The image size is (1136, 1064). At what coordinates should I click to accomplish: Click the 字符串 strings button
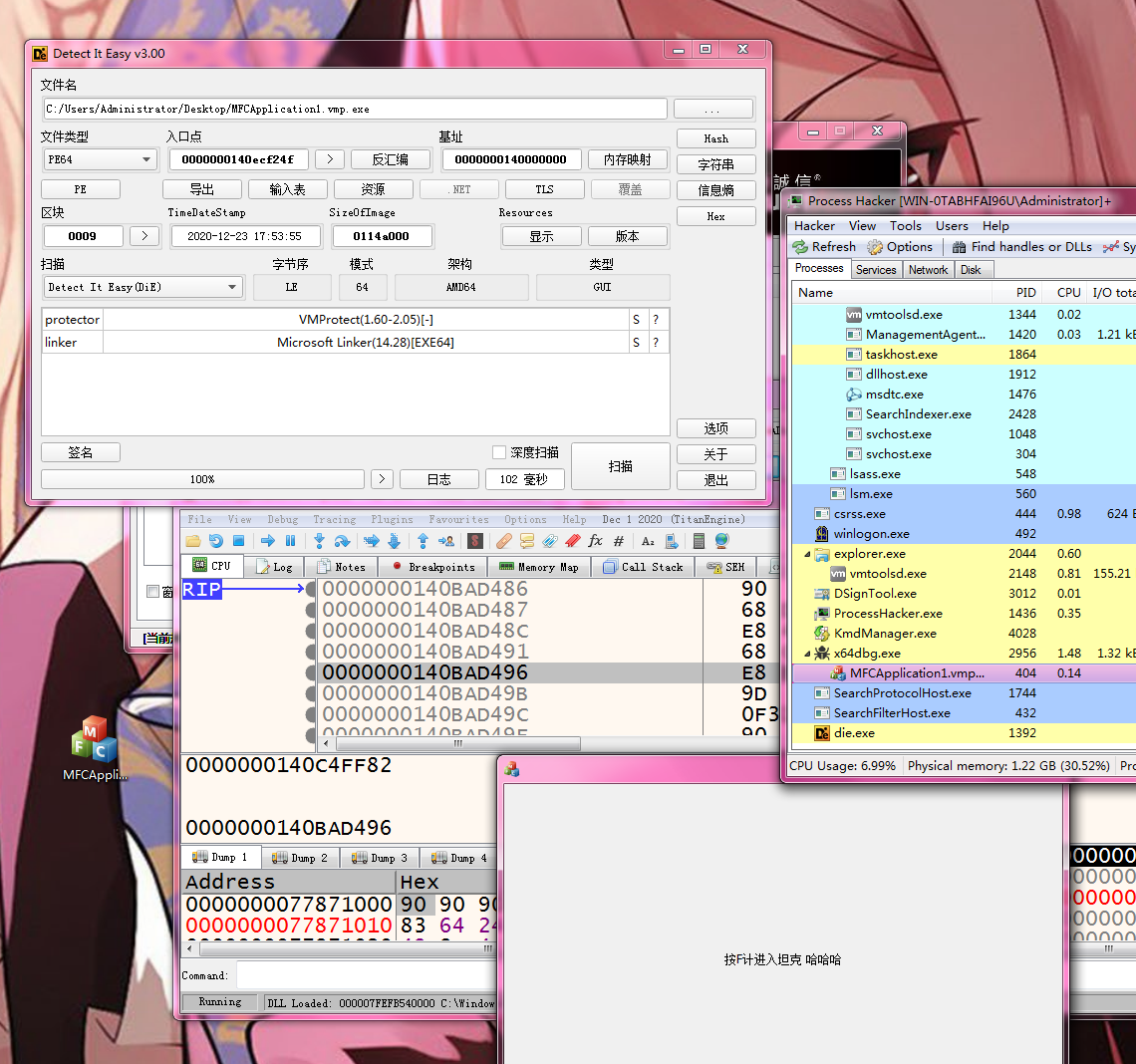tap(715, 164)
